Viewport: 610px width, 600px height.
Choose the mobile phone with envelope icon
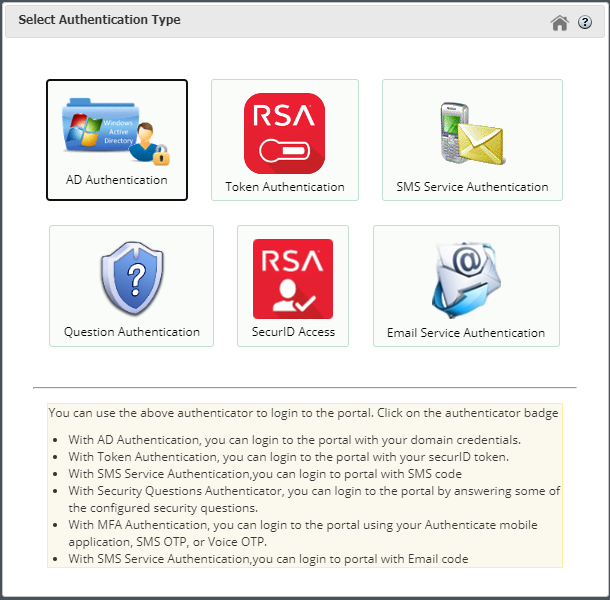(472, 134)
